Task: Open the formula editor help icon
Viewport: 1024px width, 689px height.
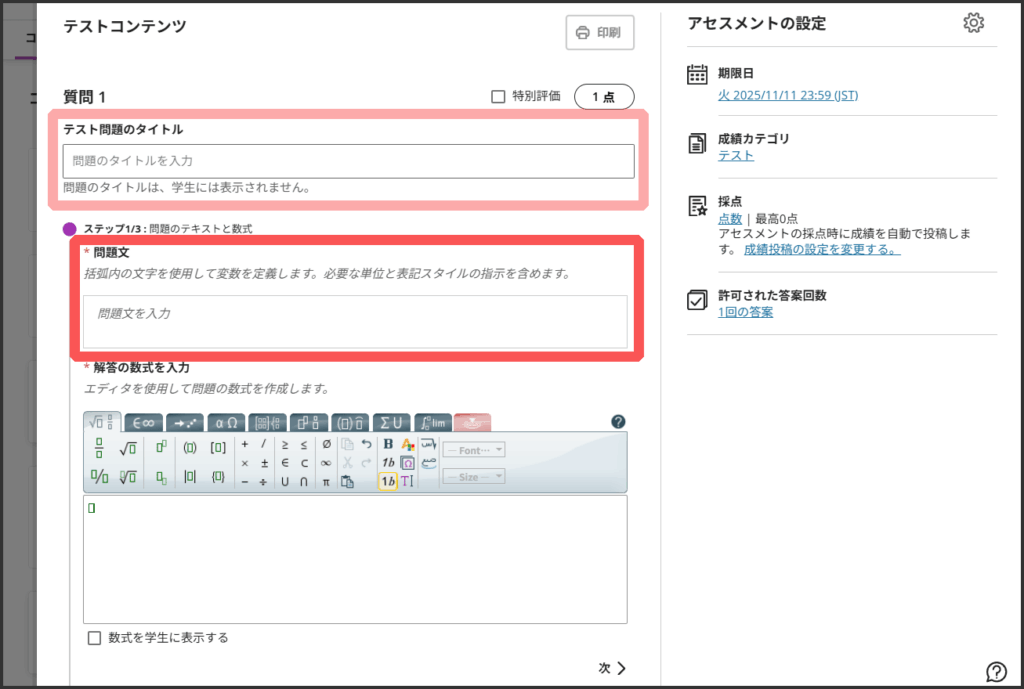Action: point(618,421)
